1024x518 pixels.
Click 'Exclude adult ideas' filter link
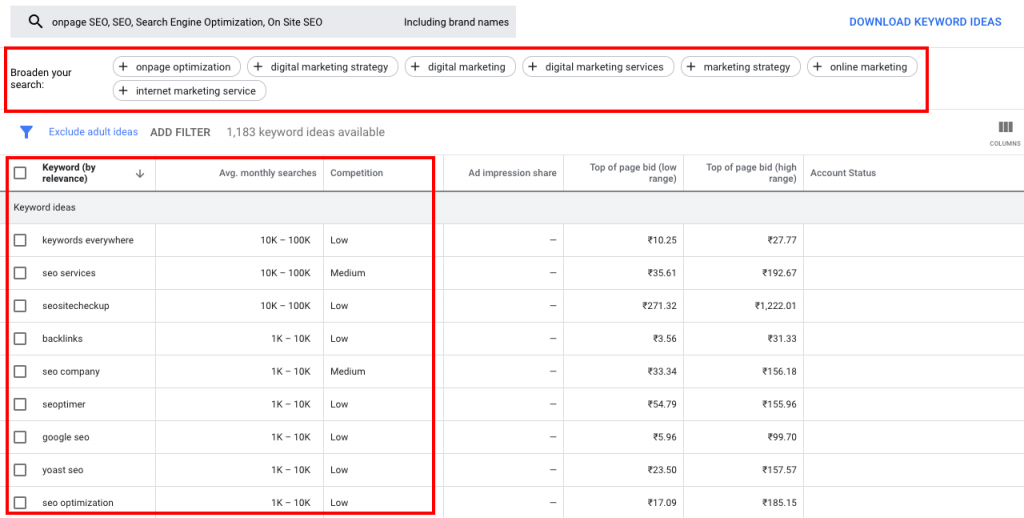tap(93, 132)
